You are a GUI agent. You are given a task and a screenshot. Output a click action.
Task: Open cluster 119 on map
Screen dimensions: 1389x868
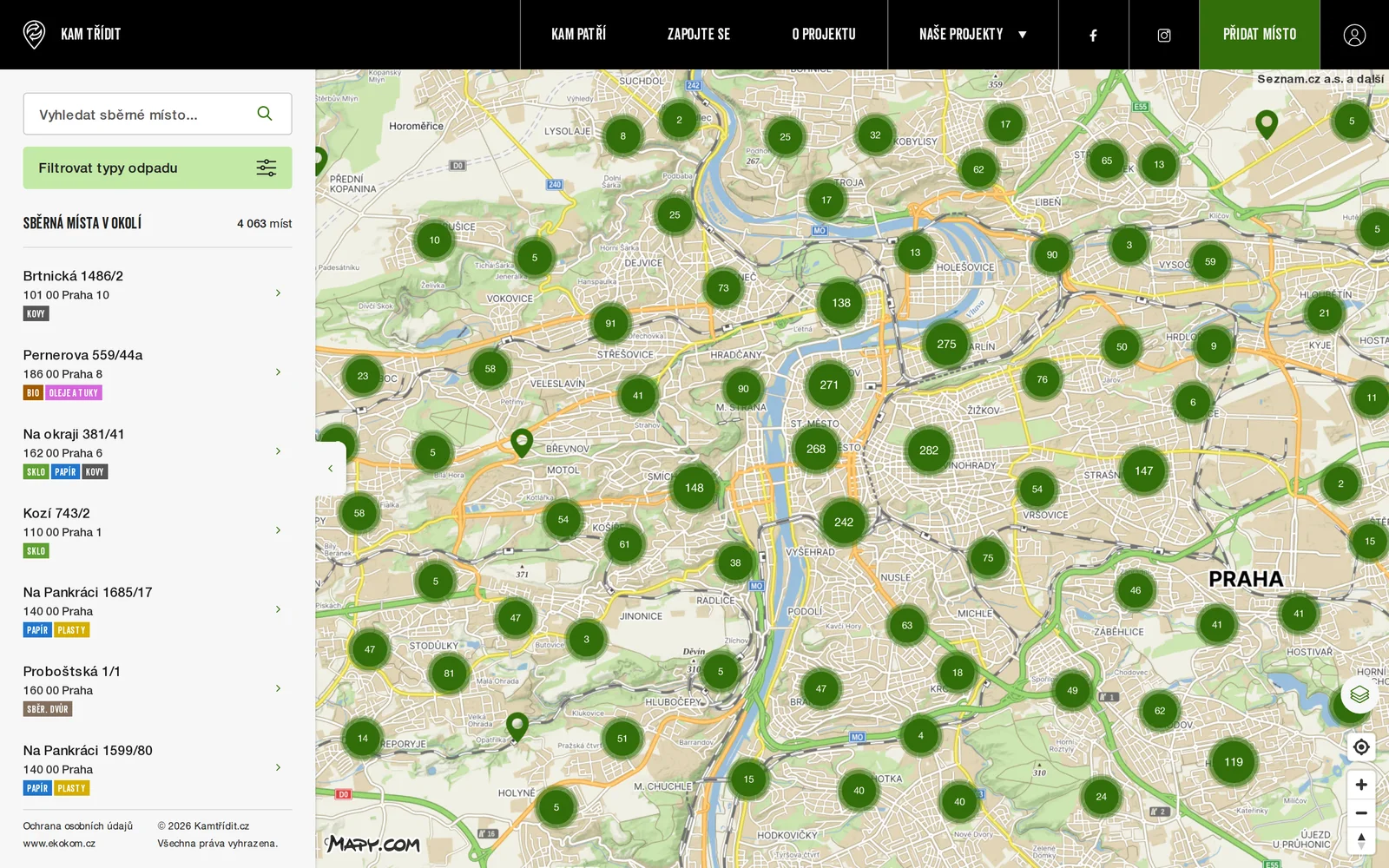point(1234,762)
